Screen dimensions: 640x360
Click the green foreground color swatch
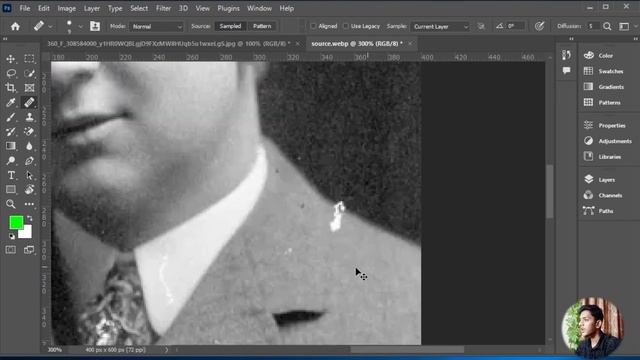click(x=16, y=222)
